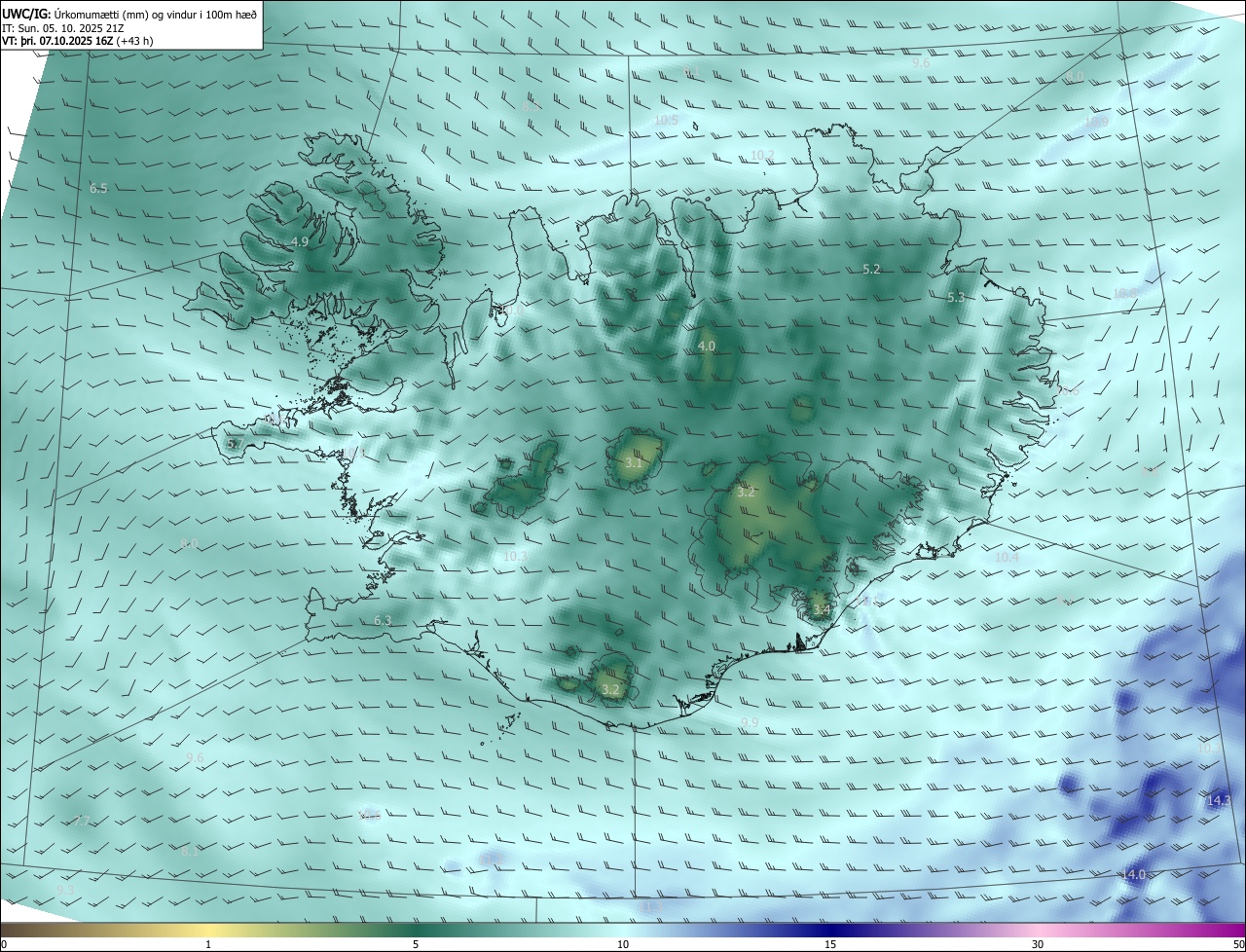Image resolution: width=1246 pixels, height=952 pixels.
Task: Click the 5.3 value label
Action: 956,297
